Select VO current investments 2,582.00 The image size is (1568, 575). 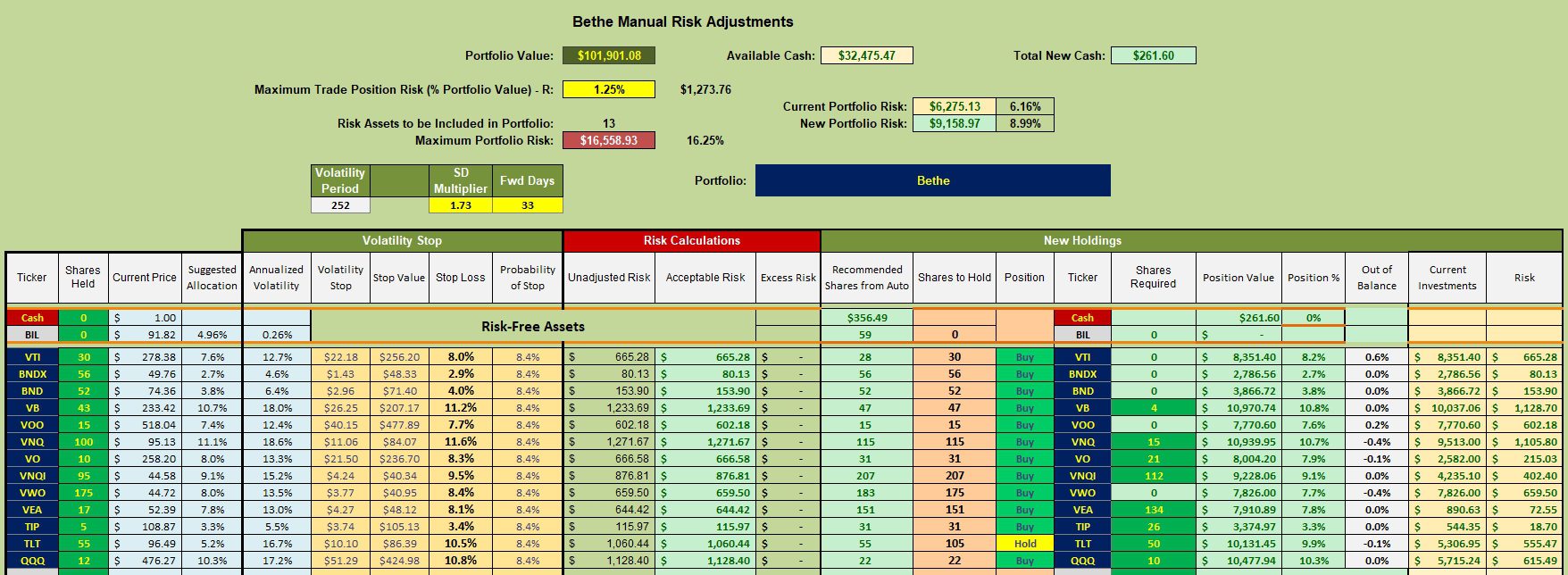(1447, 459)
